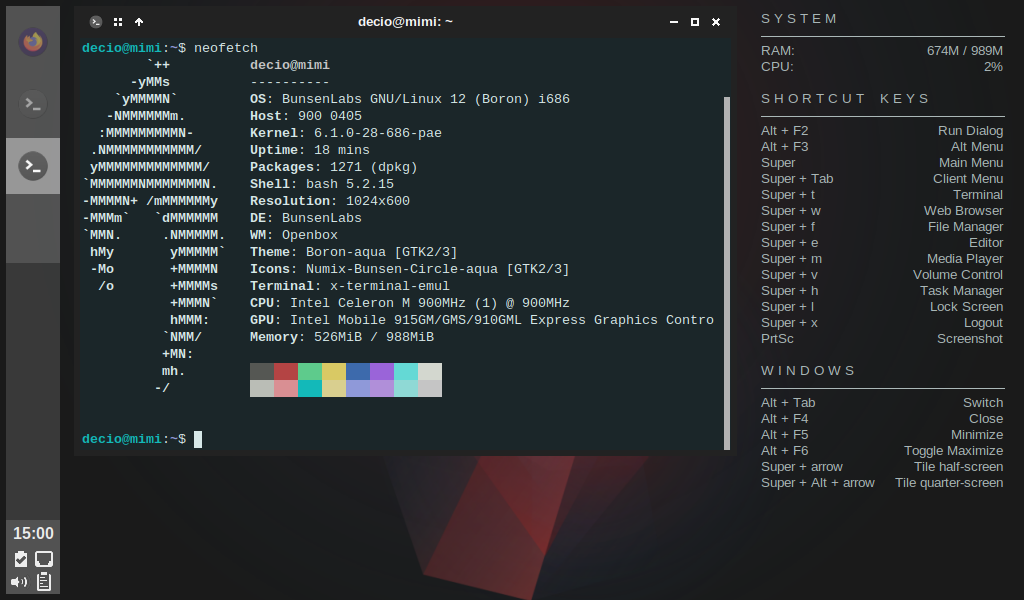Click the blue swatch in the top palette row
The image size is (1024, 600).
pos(358,371)
